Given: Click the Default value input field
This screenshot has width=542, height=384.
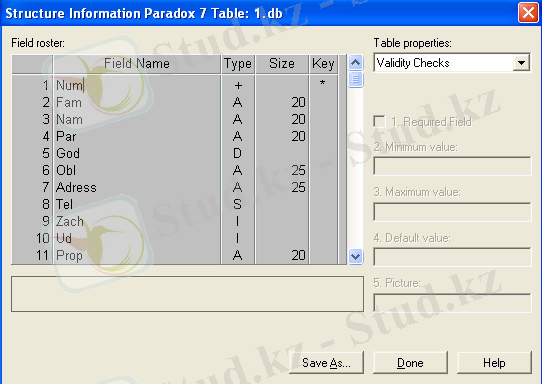Looking at the screenshot, I should click(452, 257).
